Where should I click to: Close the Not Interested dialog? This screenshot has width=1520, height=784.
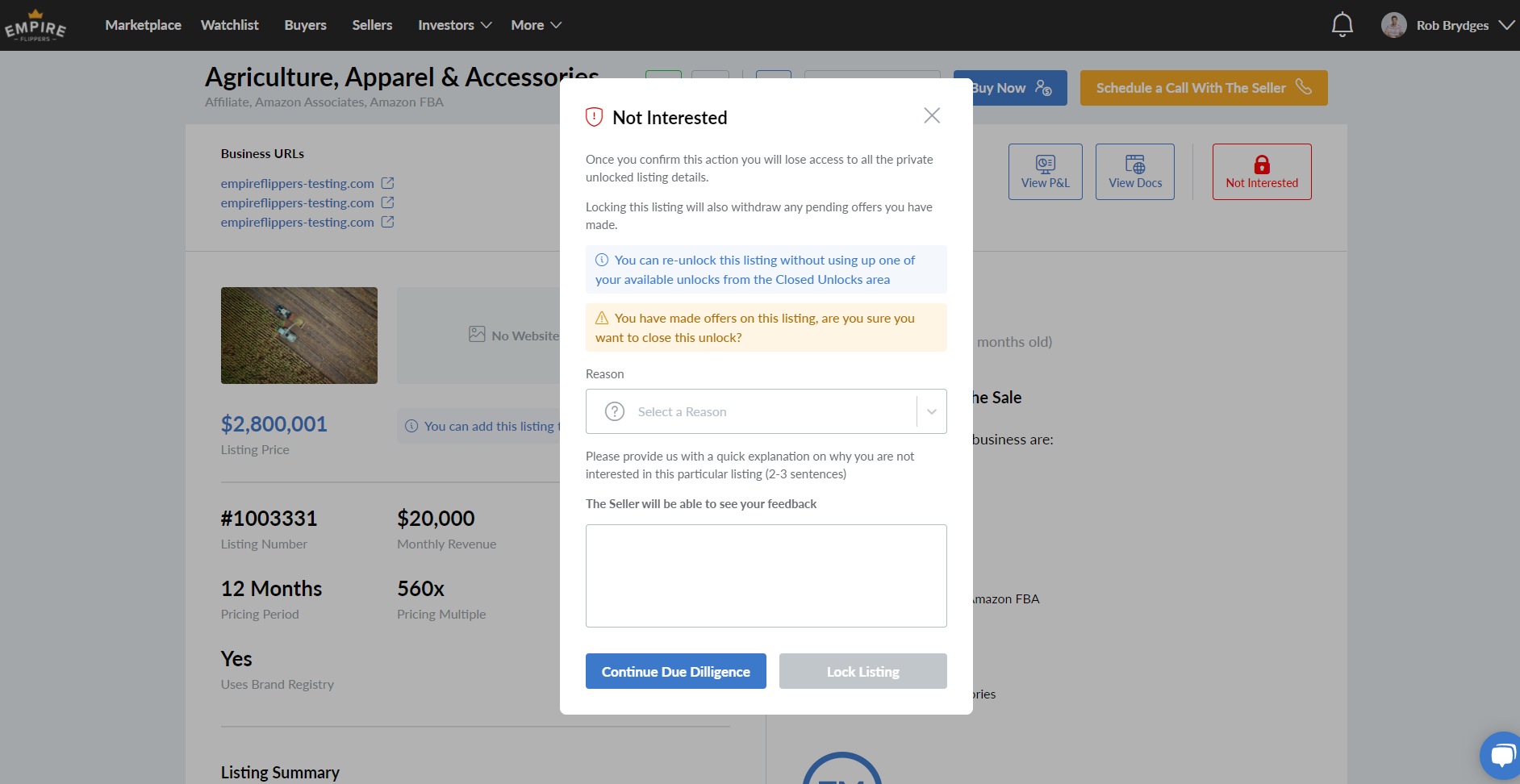[932, 115]
